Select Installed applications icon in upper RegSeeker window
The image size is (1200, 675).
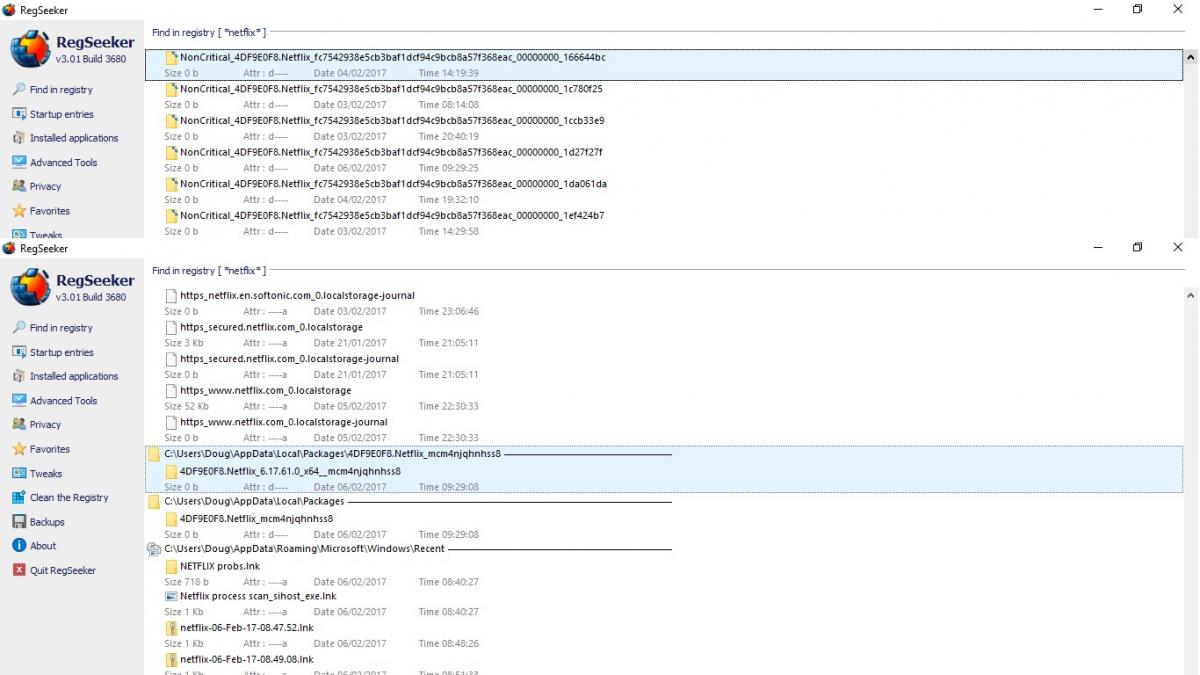pyautogui.click(x=19, y=138)
